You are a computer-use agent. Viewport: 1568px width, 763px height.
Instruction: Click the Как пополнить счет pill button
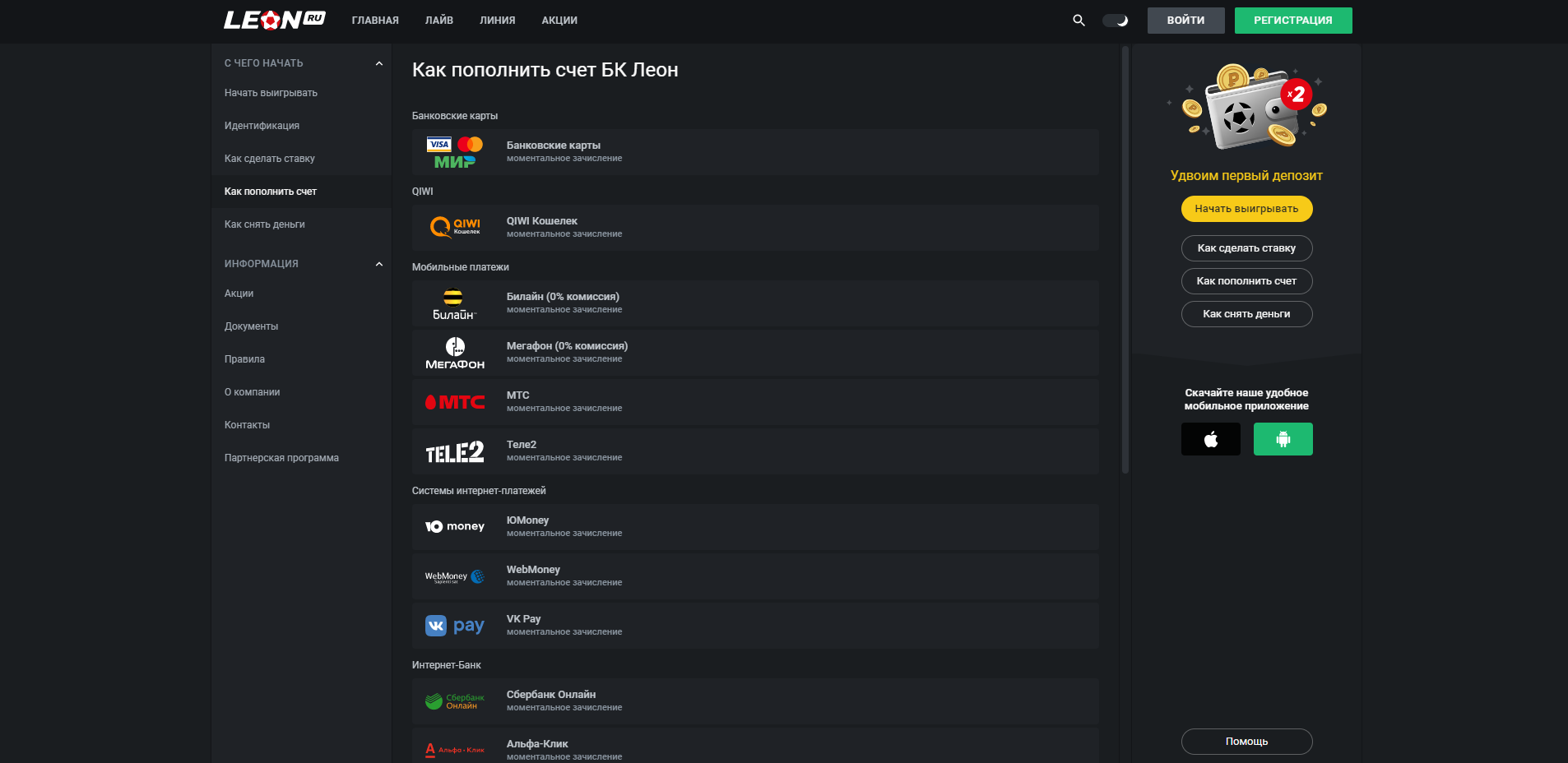click(1246, 281)
